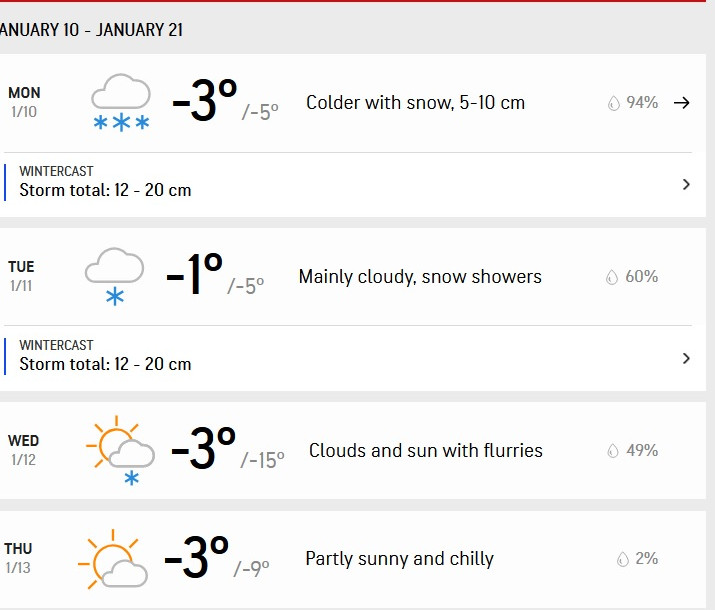Viewport: 715px width, 610px height.
Task: Select the MON 1/10 date label
Action: (x=24, y=102)
